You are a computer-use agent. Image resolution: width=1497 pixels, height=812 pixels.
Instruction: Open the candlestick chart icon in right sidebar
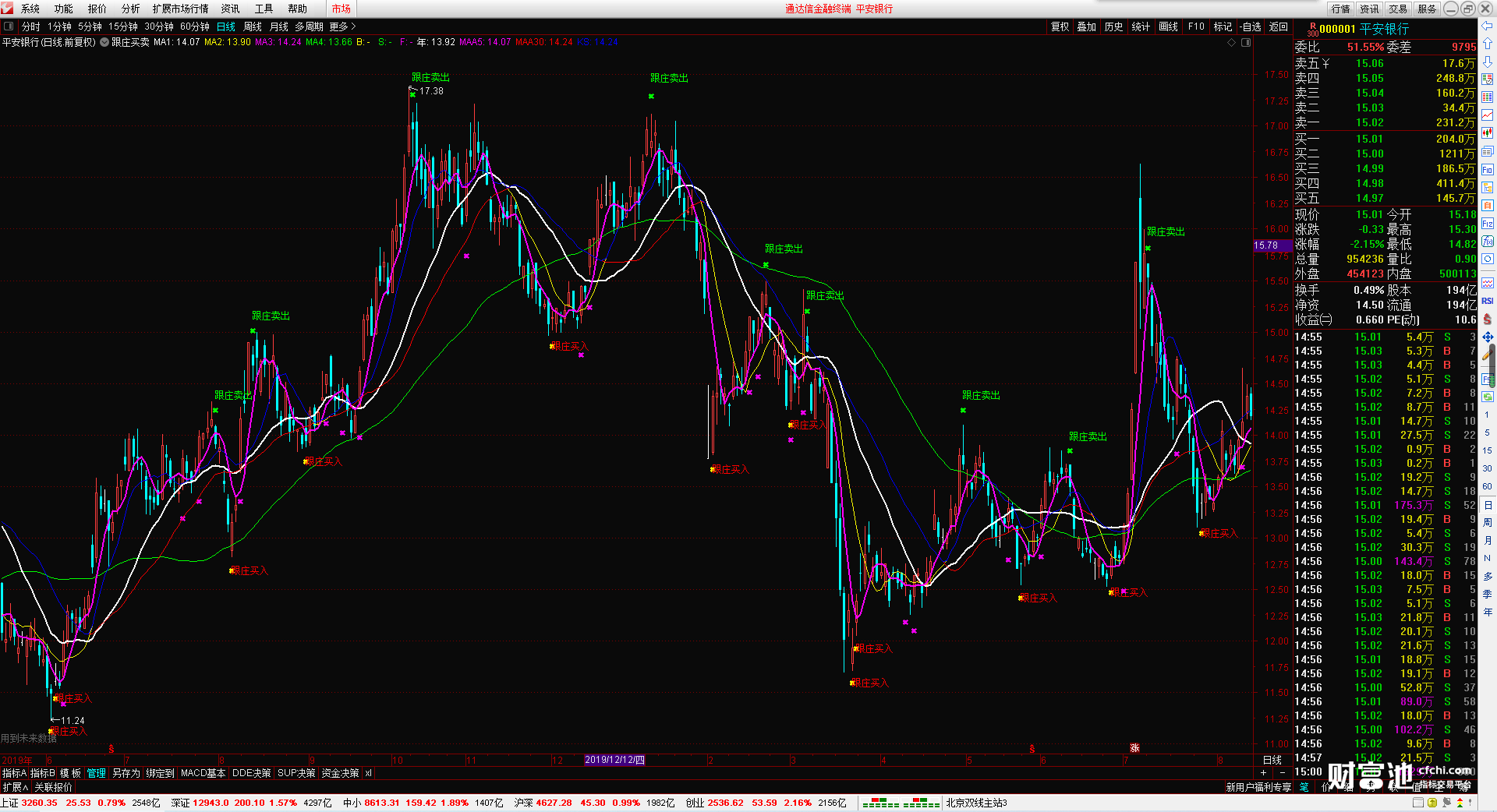(1487, 132)
